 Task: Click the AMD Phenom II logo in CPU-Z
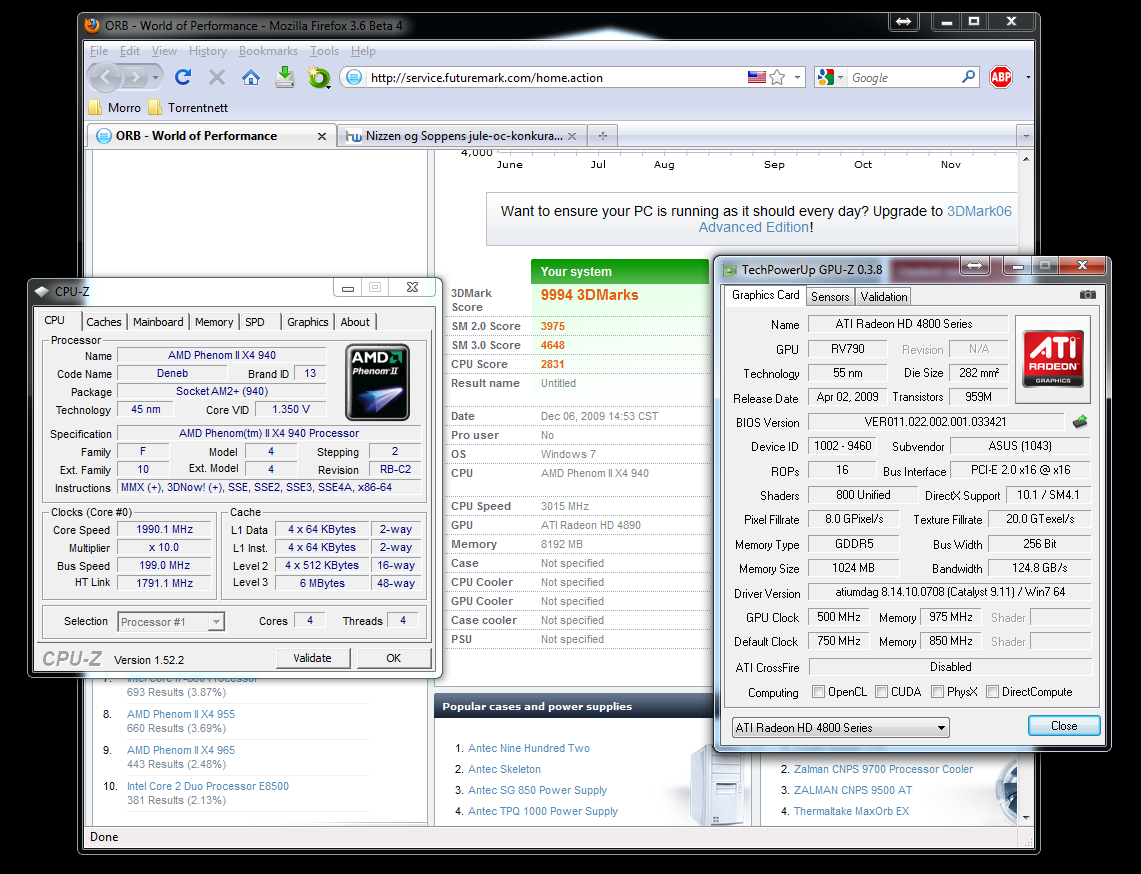pyautogui.click(x=377, y=382)
